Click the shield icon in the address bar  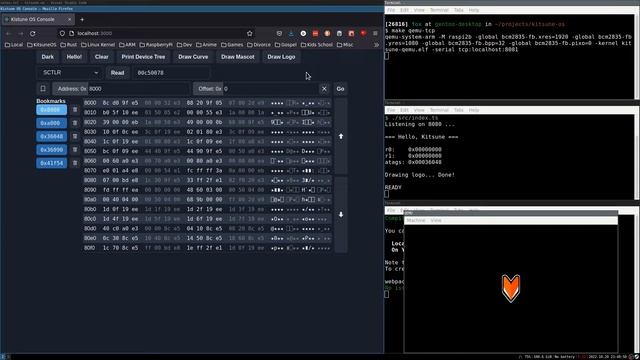tap(62, 33)
